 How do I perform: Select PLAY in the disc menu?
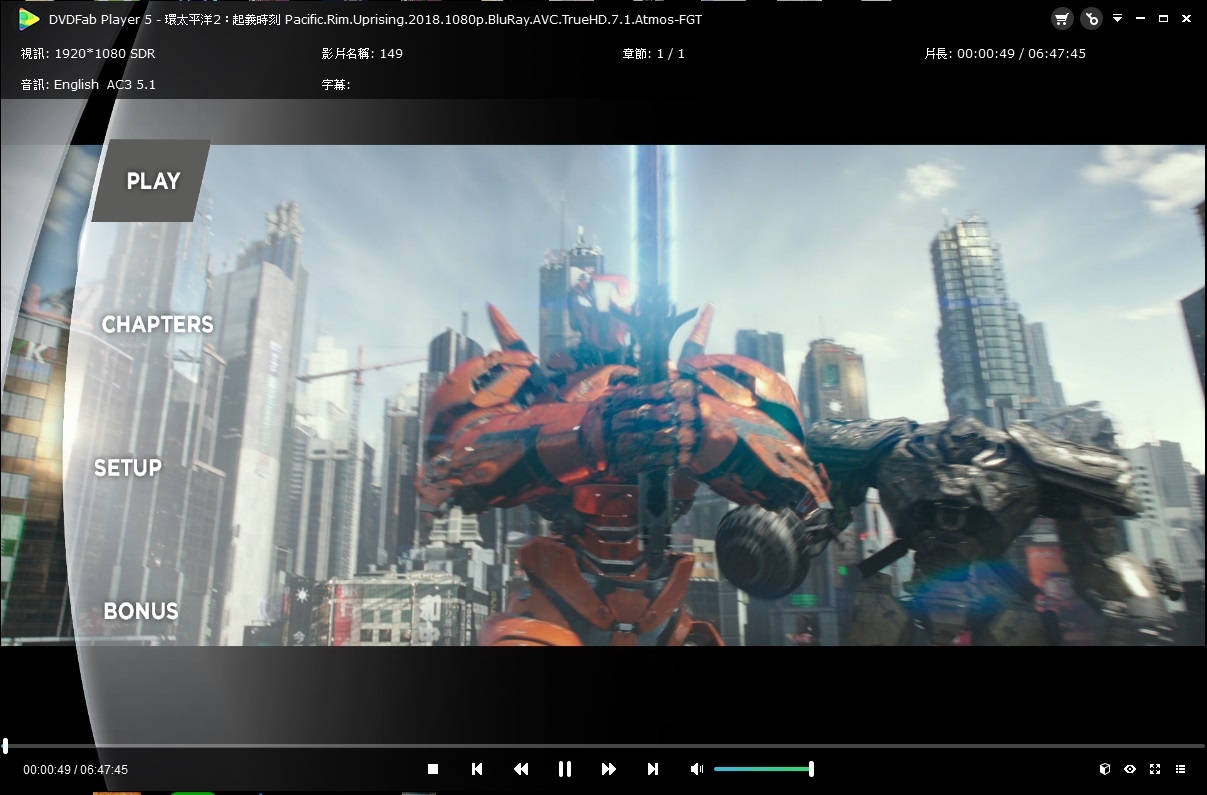(x=153, y=181)
